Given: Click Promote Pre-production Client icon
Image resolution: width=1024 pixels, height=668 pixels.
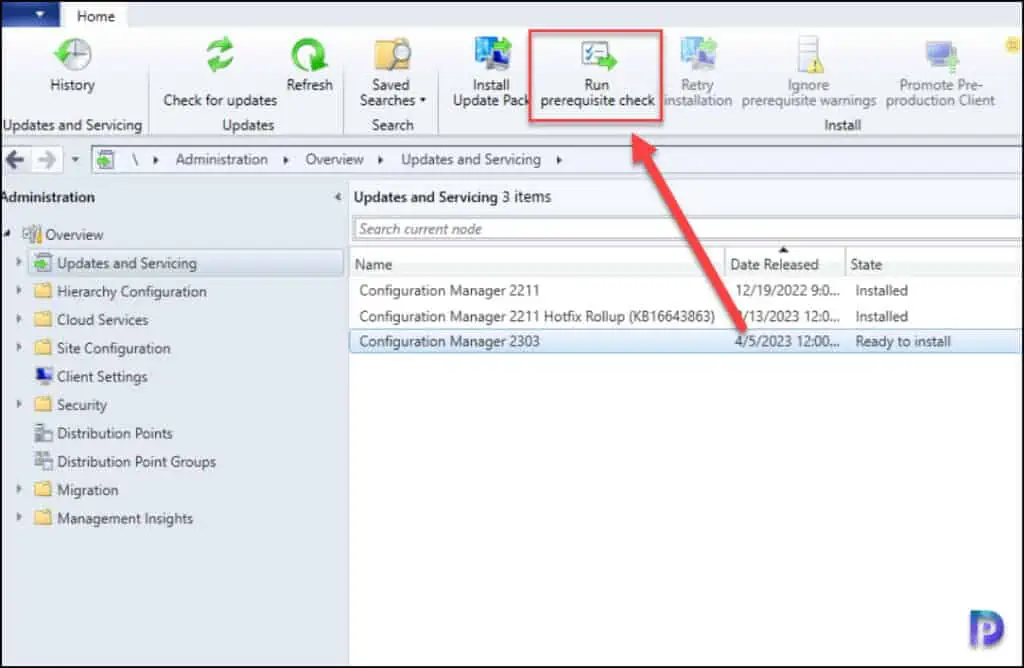Looking at the screenshot, I should (941, 56).
